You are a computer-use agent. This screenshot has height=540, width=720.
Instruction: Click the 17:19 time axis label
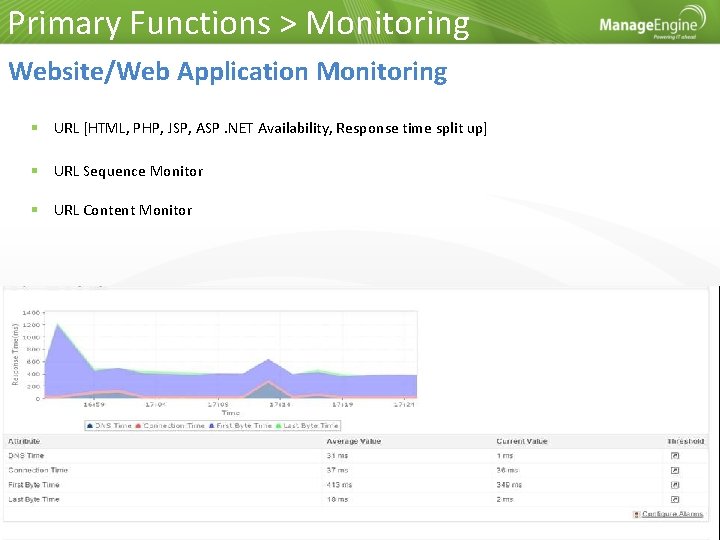tap(342, 405)
